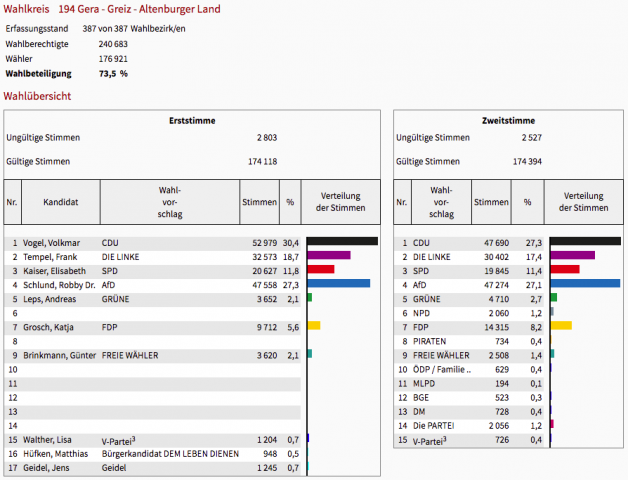The height and width of the screenshot is (480, 628).
Task: Select MLPD row in Zweitstimme table
Action: coord(471,384)
